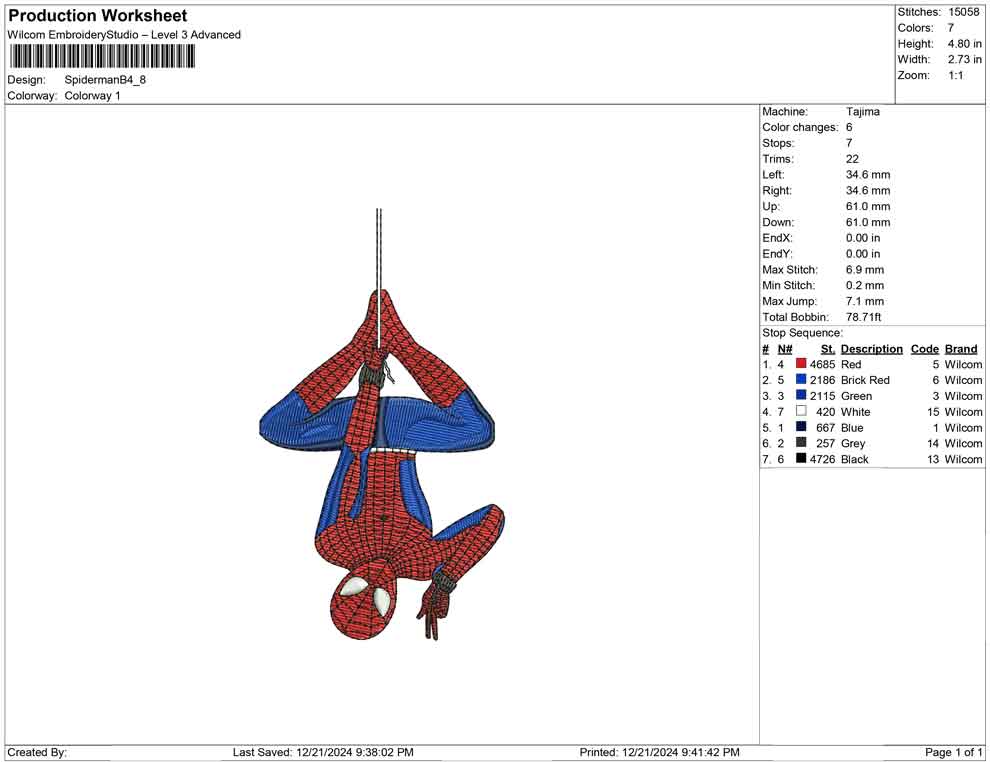Click the Total Bobbin value '78.71ft'
The width and height of the screenshot is (990, 762).
click(x=864, y=317)
